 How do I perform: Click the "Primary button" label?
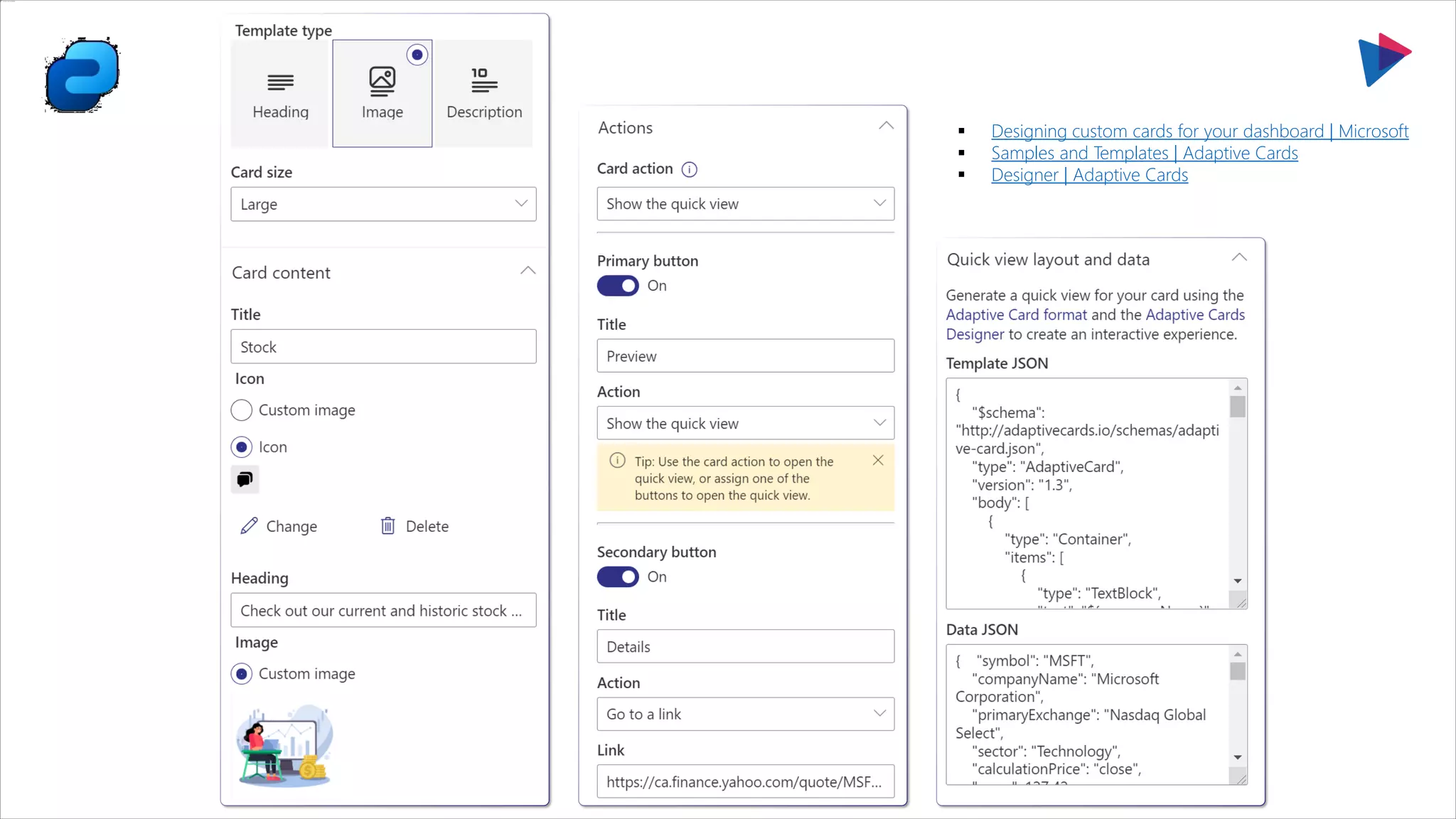648,261
